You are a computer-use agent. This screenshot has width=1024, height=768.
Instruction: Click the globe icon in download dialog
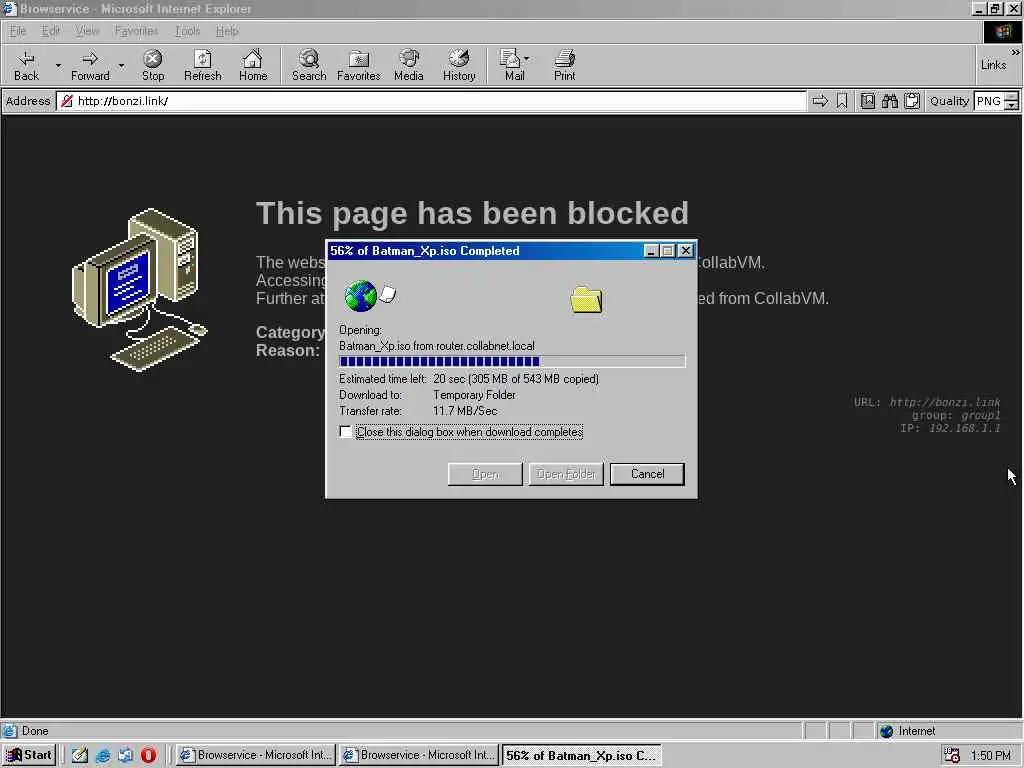[360, 296]
